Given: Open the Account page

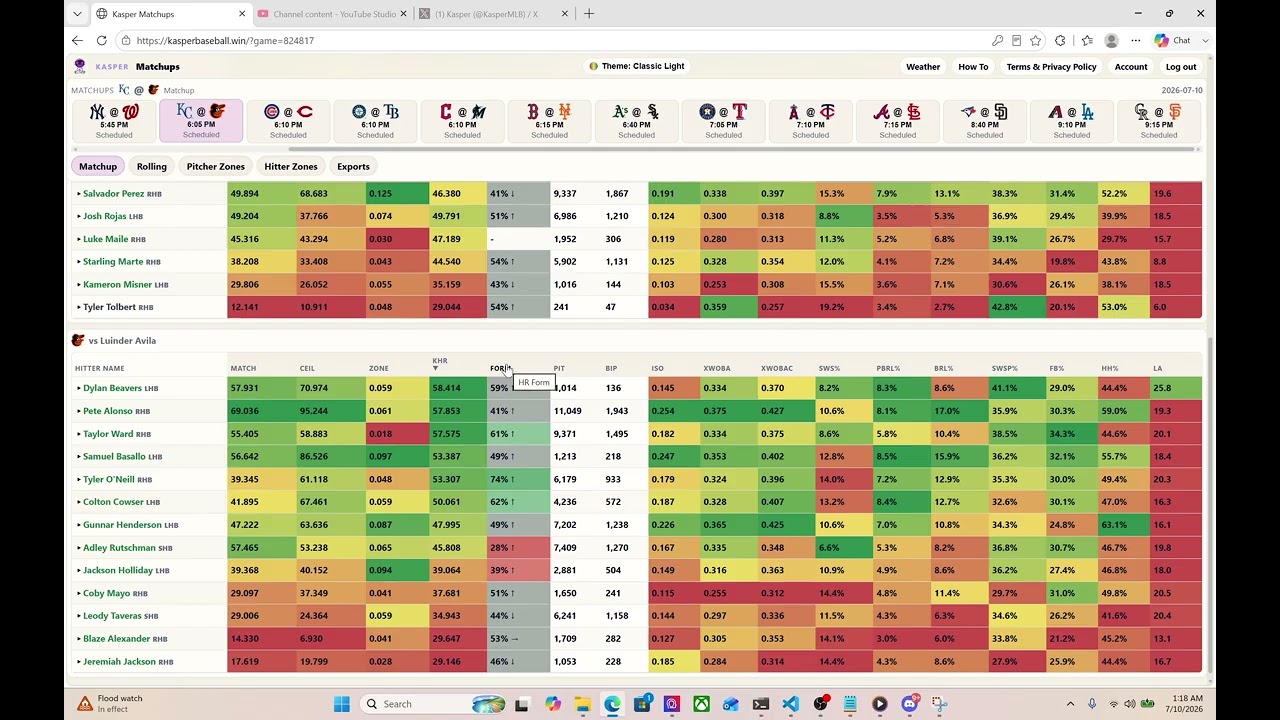Looking at the screenshot, I should 1131,67.
